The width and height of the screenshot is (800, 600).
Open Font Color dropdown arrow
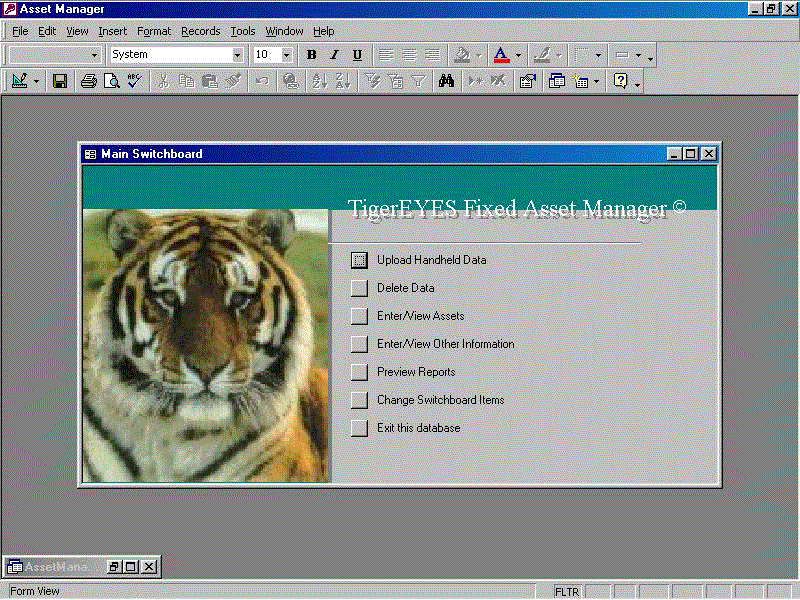click(518, 55)
